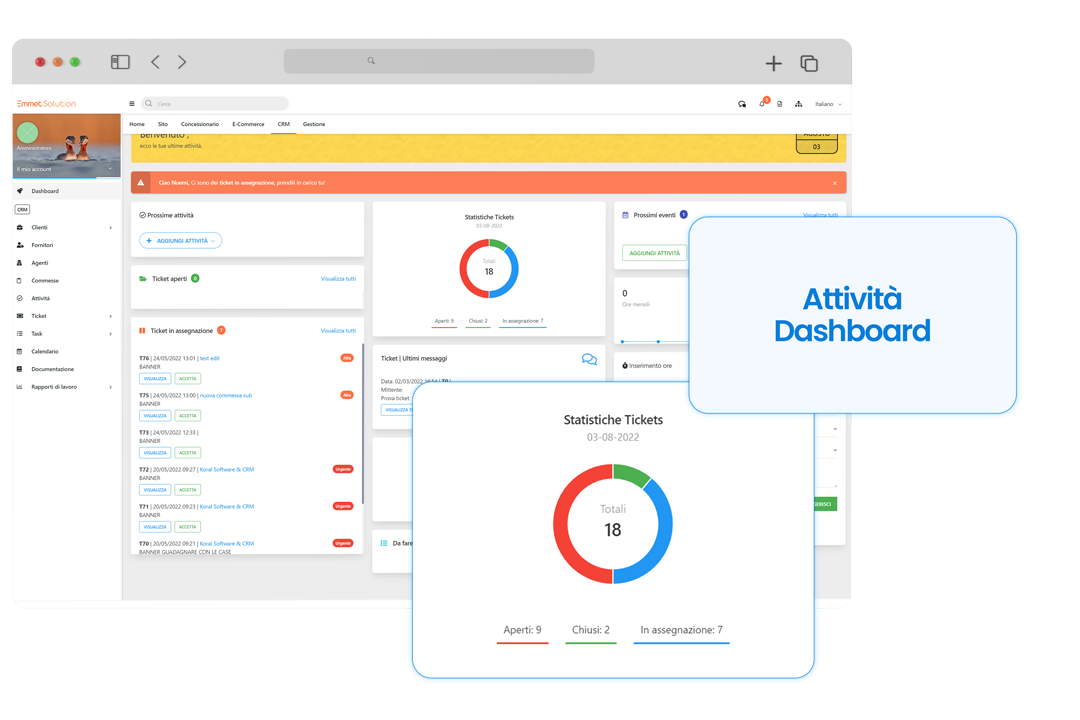Click the Cerca search field
Image resolution: width=1080 pixels, height=720 pixels.
click(x=215, y=103)
